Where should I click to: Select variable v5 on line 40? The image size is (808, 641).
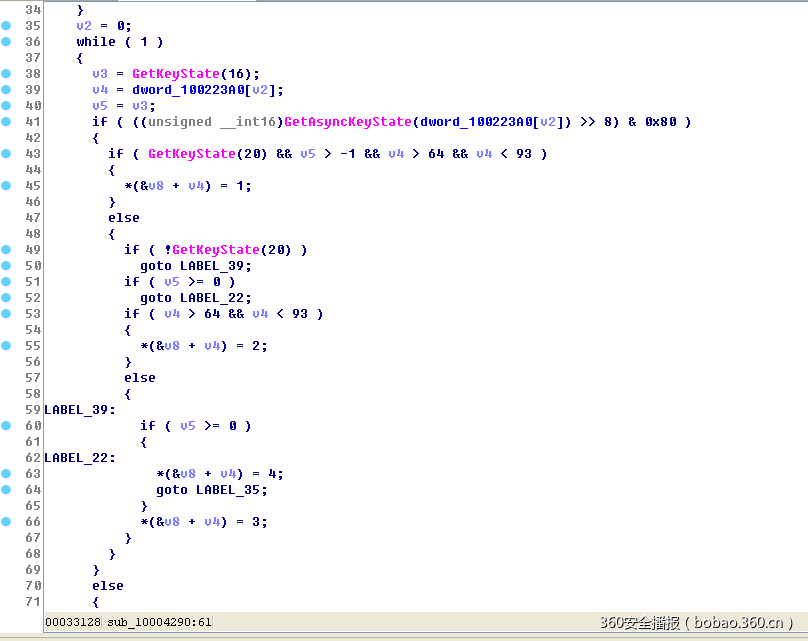point(99,105)
